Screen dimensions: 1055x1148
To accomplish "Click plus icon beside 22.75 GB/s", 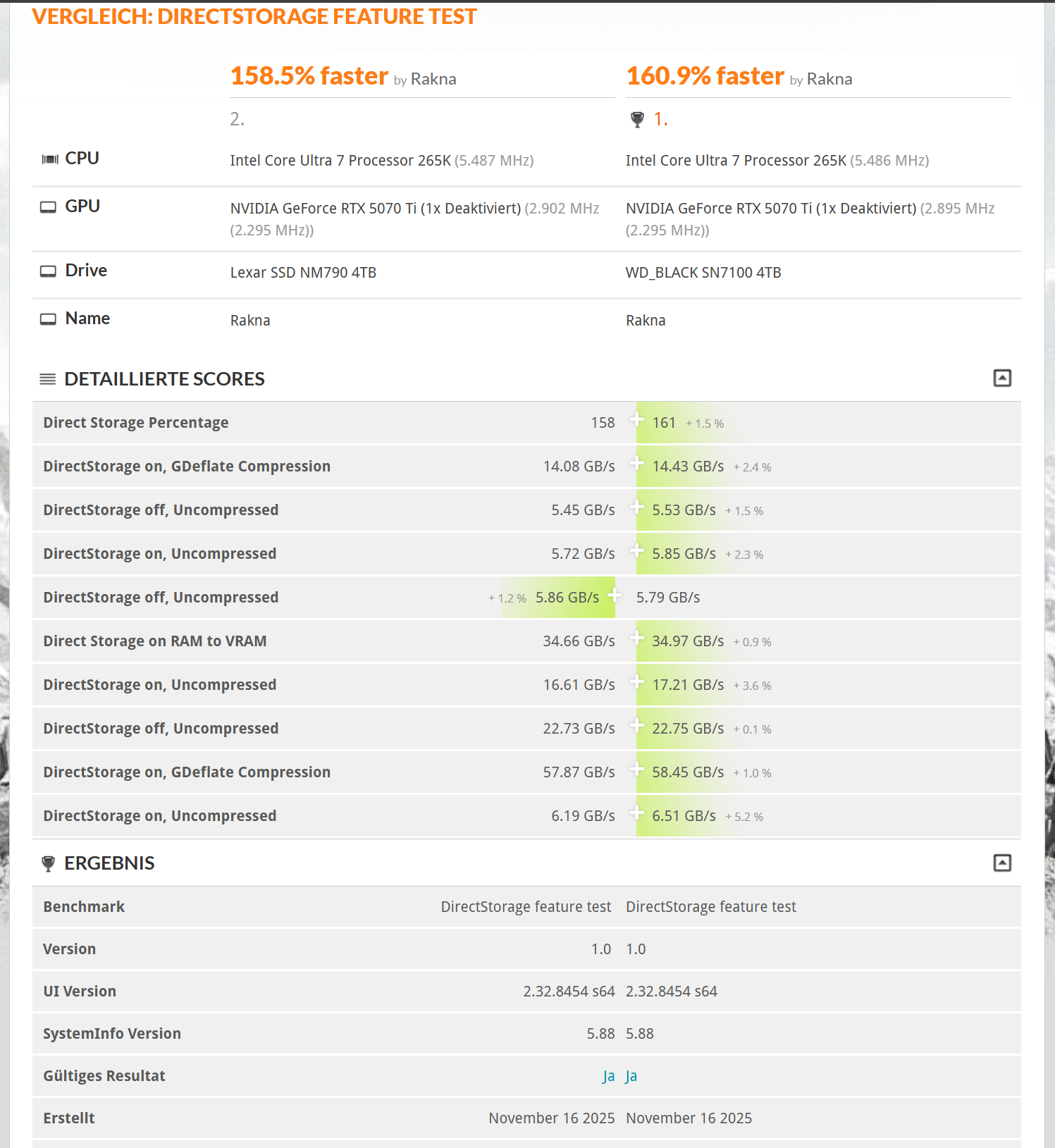I will pos(636,726).
